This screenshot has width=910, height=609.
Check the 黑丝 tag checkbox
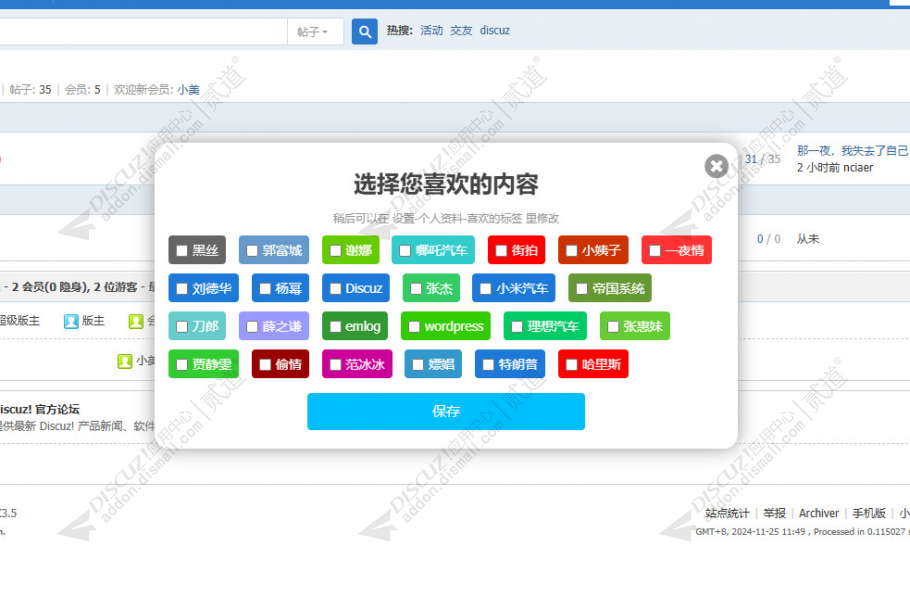click(182, 251)
